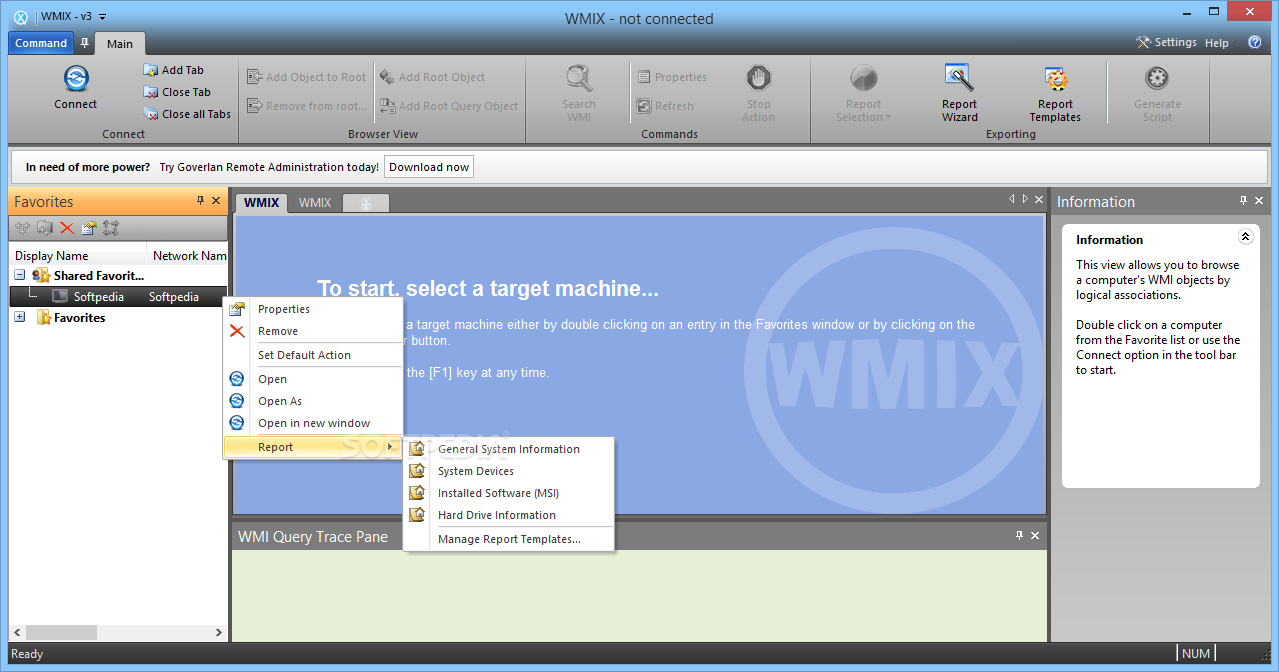Viewport: 1279px width, 672px height.
Task: Click the Stop Action icon
Action: coord(758,78)
